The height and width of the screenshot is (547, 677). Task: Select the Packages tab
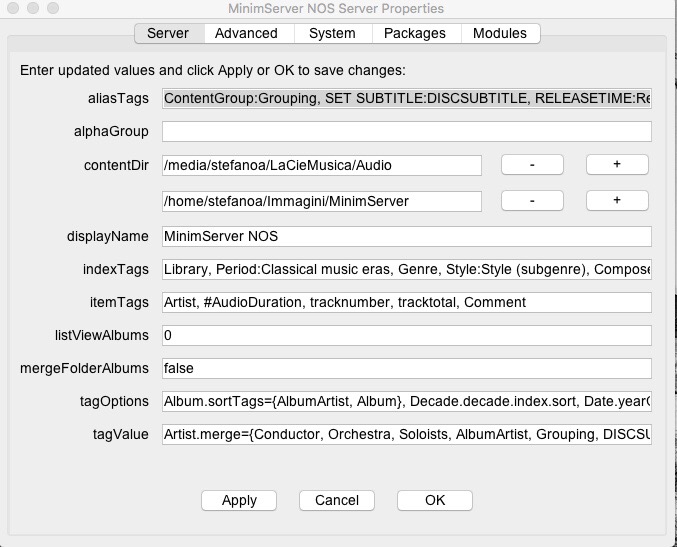[416, 33]
